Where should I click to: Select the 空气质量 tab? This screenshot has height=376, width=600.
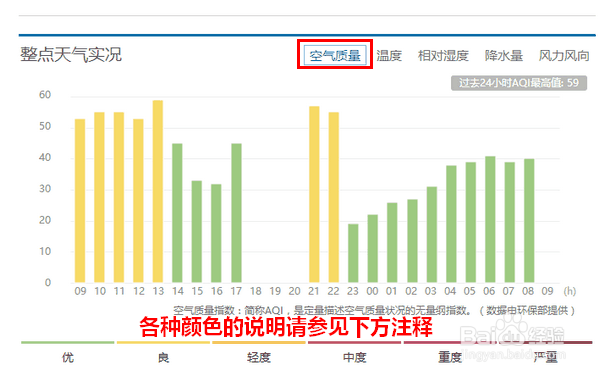click(335, 55)
